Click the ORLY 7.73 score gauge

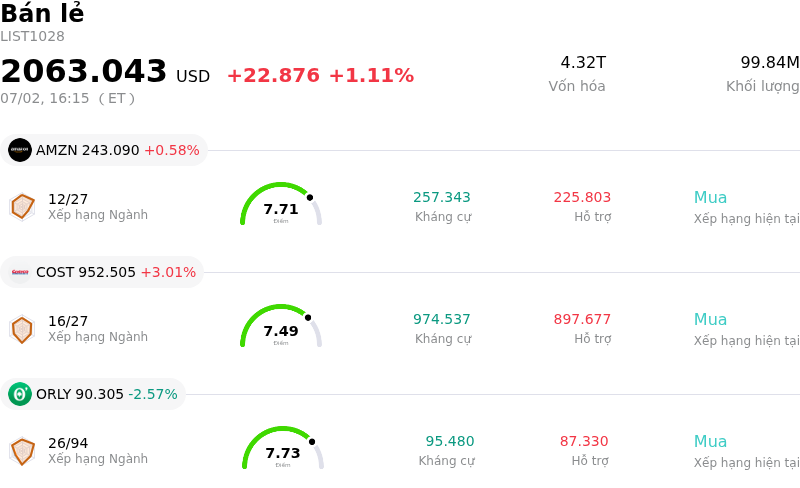click(x=283, y=448)
